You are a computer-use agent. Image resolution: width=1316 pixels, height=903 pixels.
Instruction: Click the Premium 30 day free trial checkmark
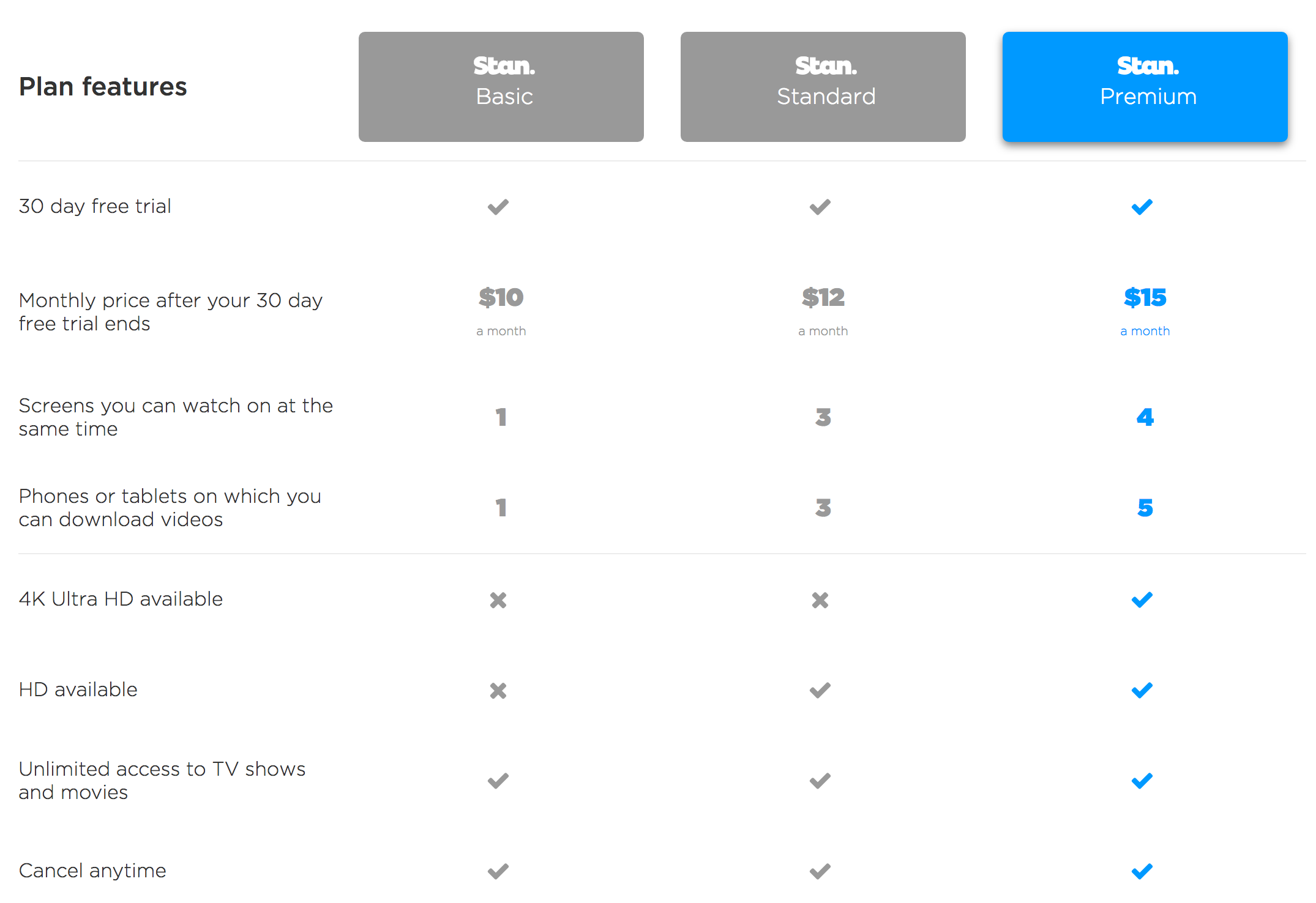click(x=1142, y=207)
